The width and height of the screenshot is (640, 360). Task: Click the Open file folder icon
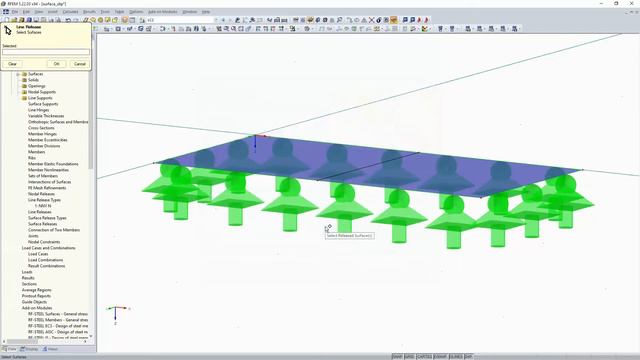14,20
